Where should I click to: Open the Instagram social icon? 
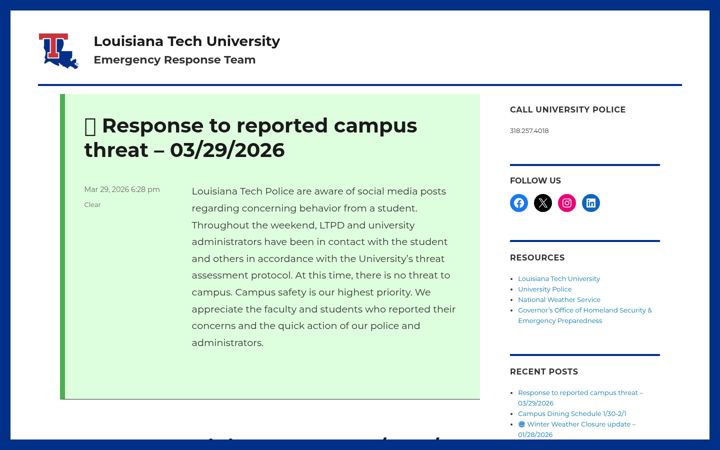(x=567, y=203)
